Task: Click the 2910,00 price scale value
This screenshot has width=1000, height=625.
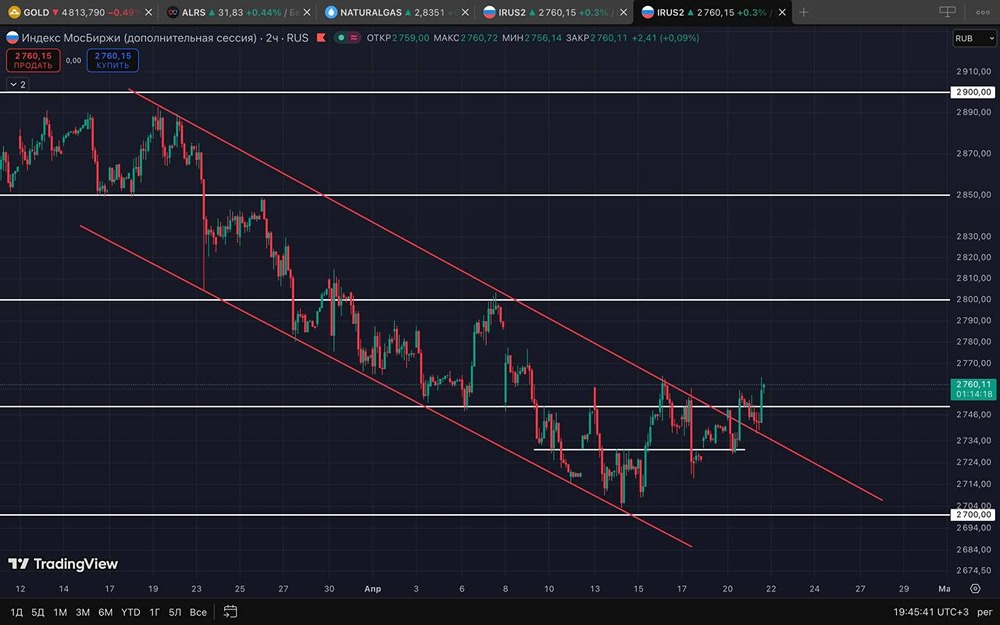Action: click(x=973, y=71)
